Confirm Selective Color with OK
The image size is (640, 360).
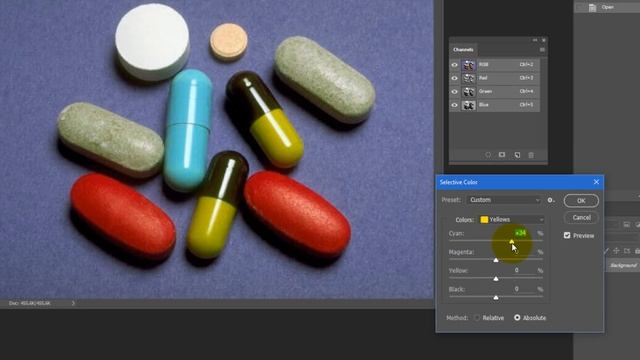tap(581, 201)
